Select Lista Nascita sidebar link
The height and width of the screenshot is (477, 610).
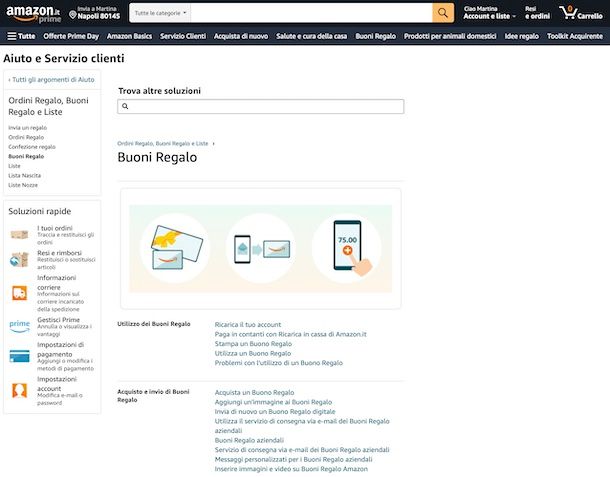click(x=25, y=175)
